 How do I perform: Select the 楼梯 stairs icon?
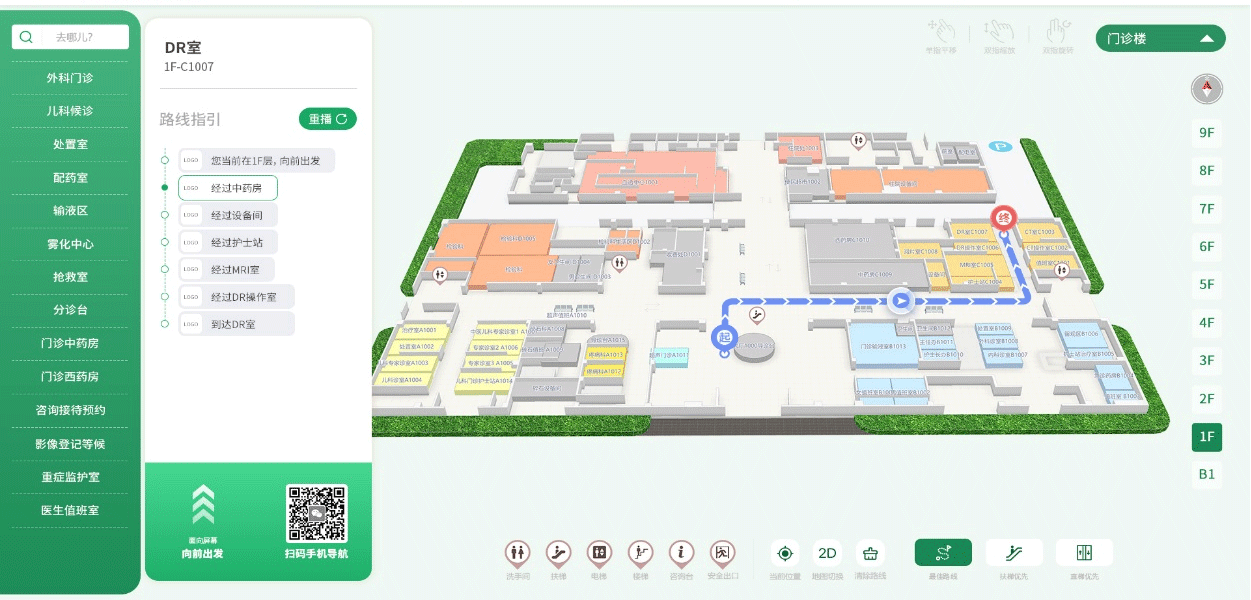coord(640,552)
